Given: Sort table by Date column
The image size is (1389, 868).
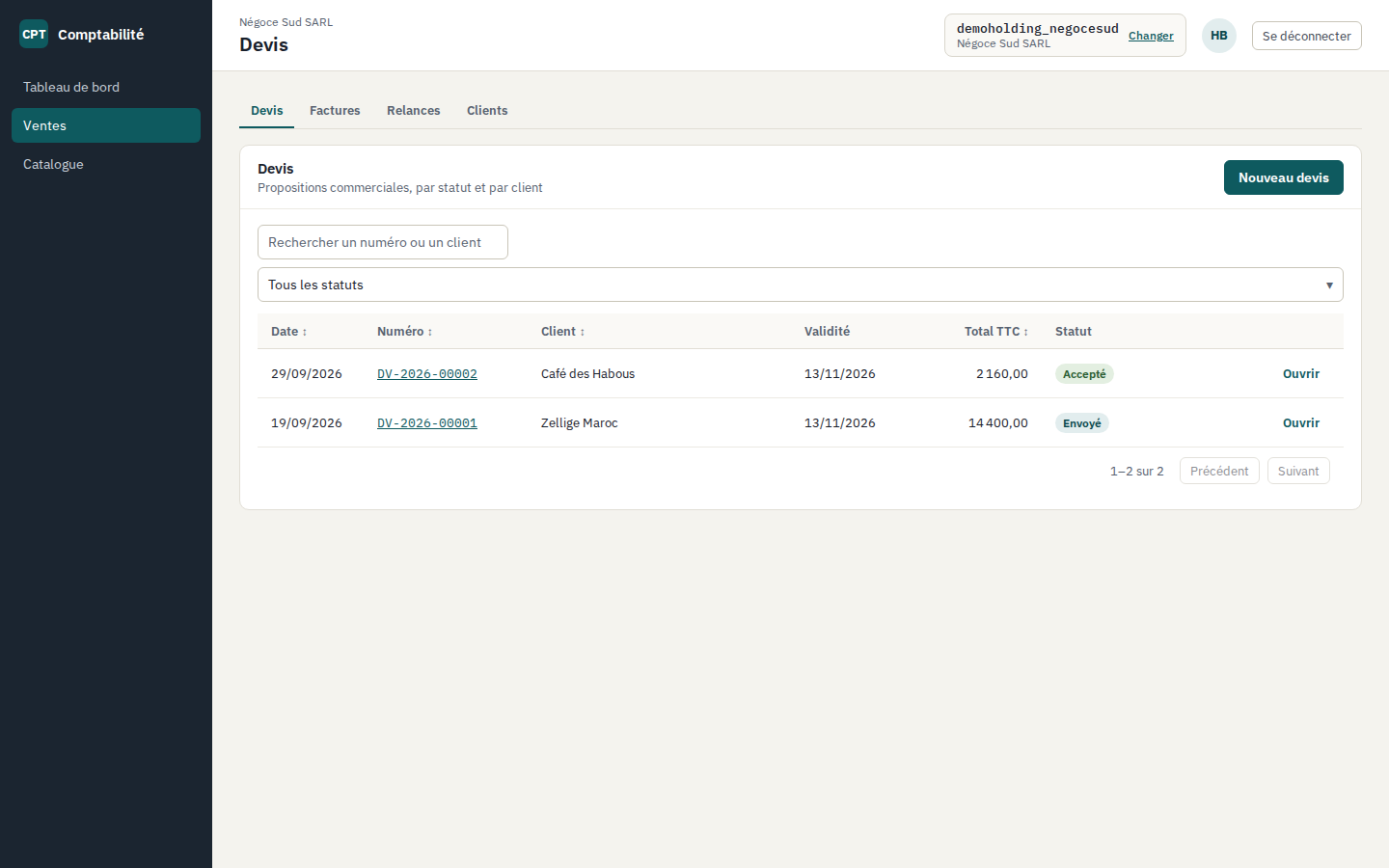Looking at the screenshot, I should point(288,331).
